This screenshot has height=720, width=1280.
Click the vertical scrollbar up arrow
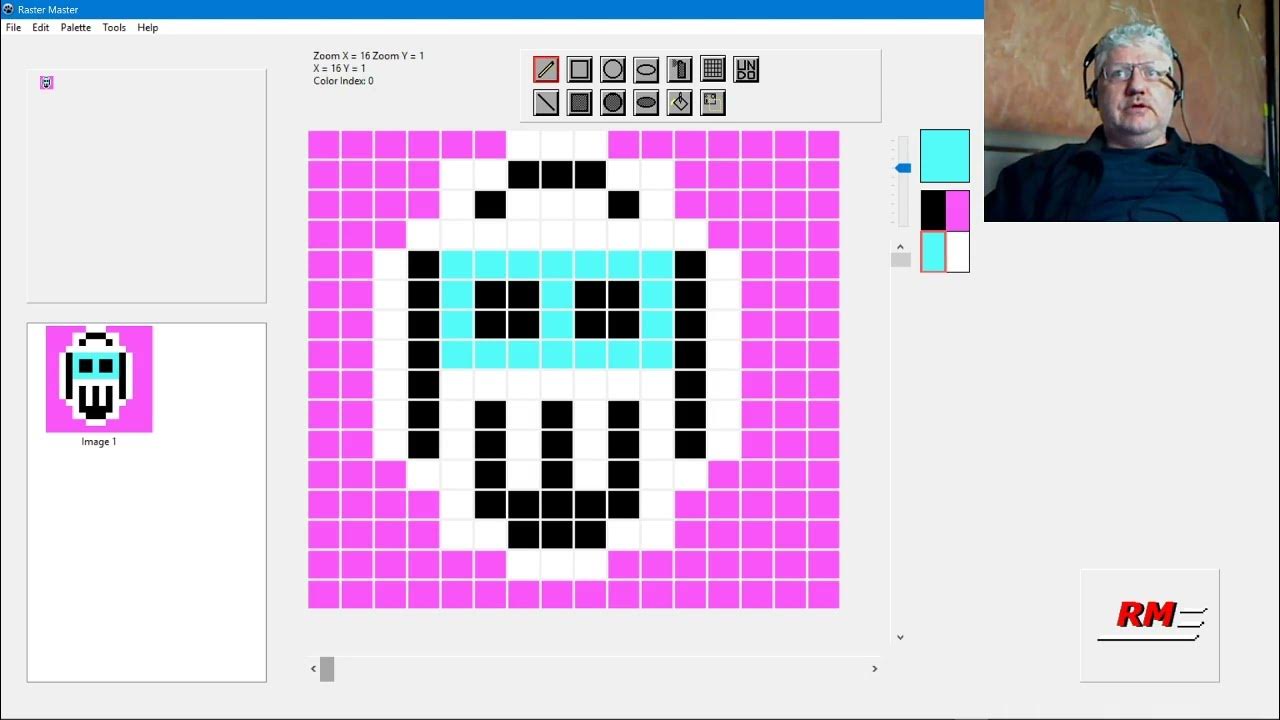tap(900, 246)
